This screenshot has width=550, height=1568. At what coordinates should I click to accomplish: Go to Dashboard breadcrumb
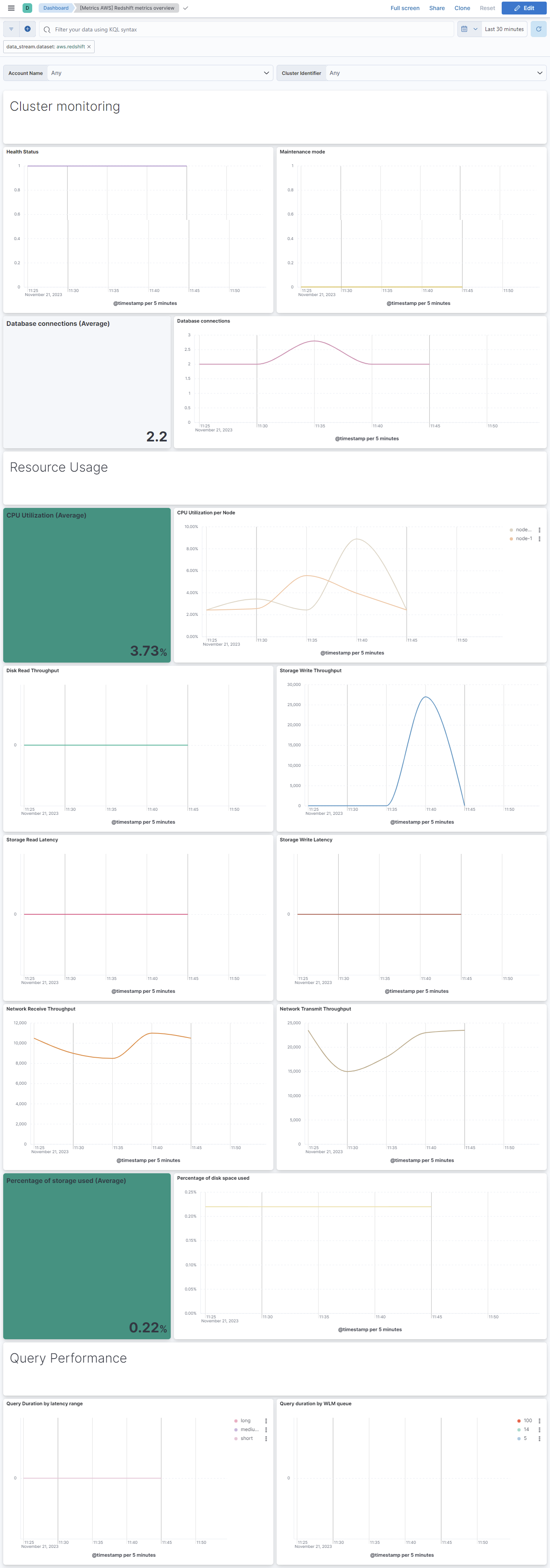click(x=56, y=8)
